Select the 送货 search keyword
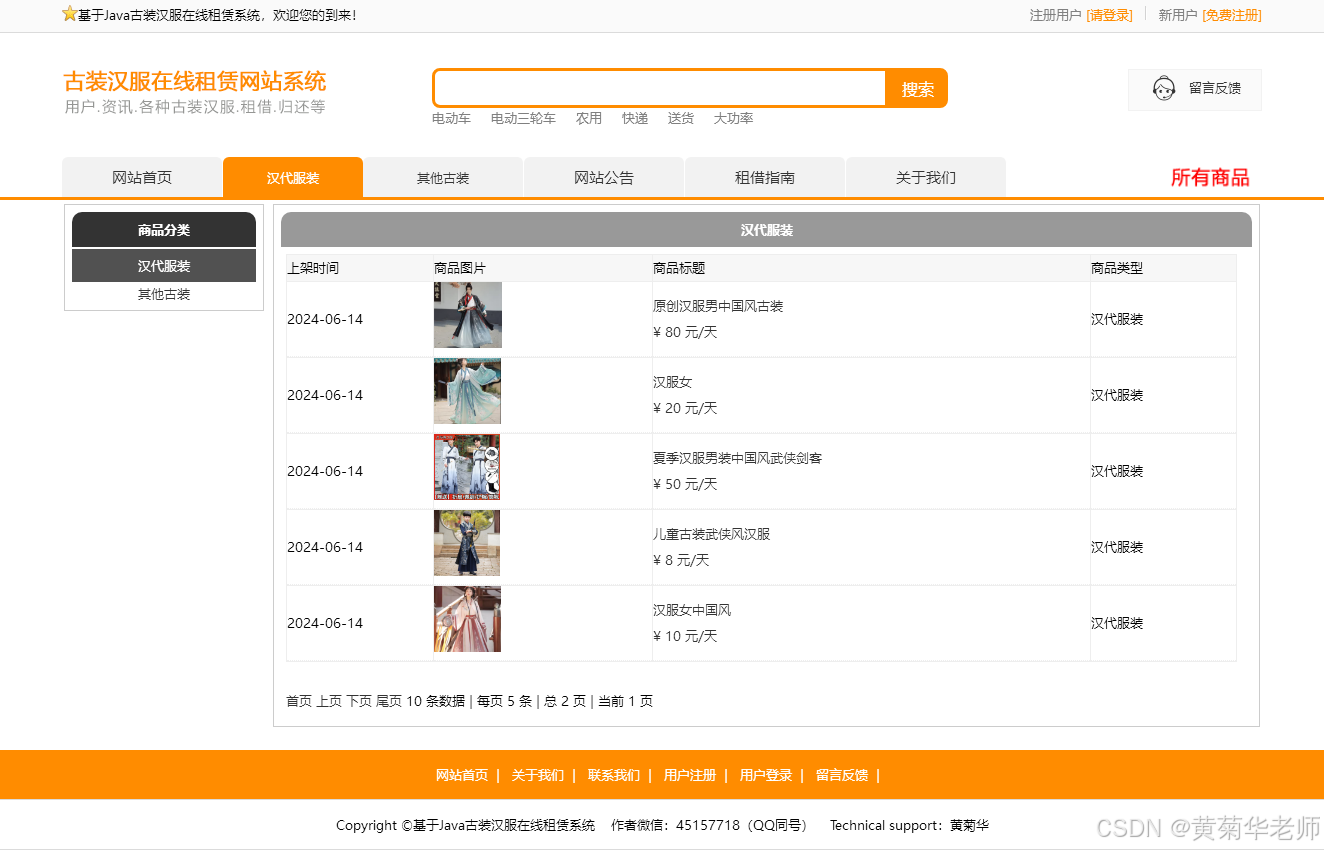Image resolution: width=1324 pixels, height=850 pixels. (681, 118)
